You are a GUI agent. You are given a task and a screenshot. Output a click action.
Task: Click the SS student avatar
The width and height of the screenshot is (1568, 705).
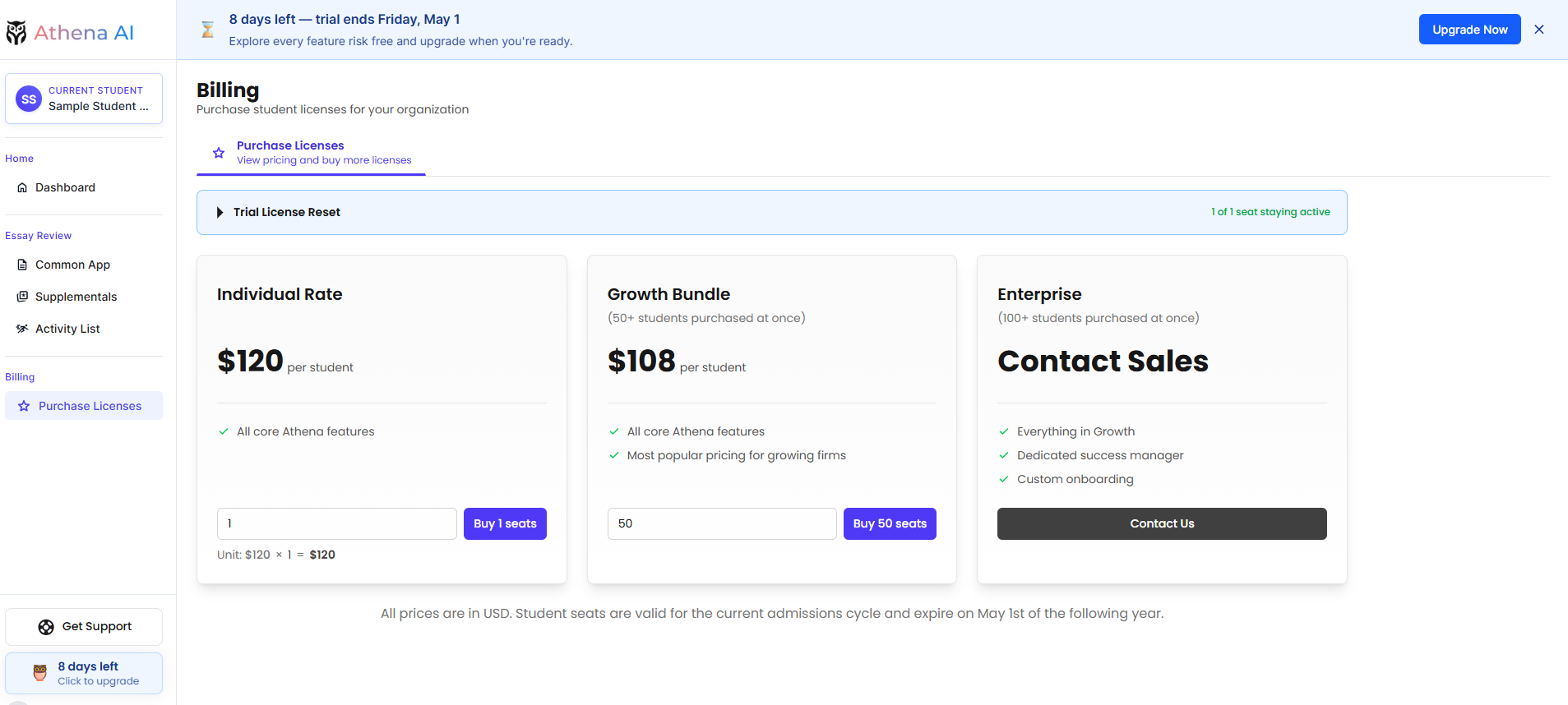click(29, 99)
